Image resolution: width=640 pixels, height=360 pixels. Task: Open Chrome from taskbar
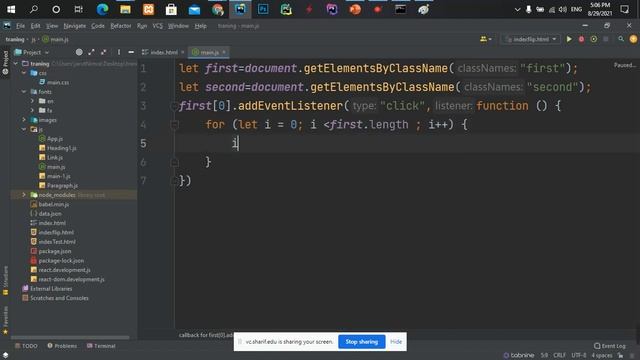[x=218, y=9]
